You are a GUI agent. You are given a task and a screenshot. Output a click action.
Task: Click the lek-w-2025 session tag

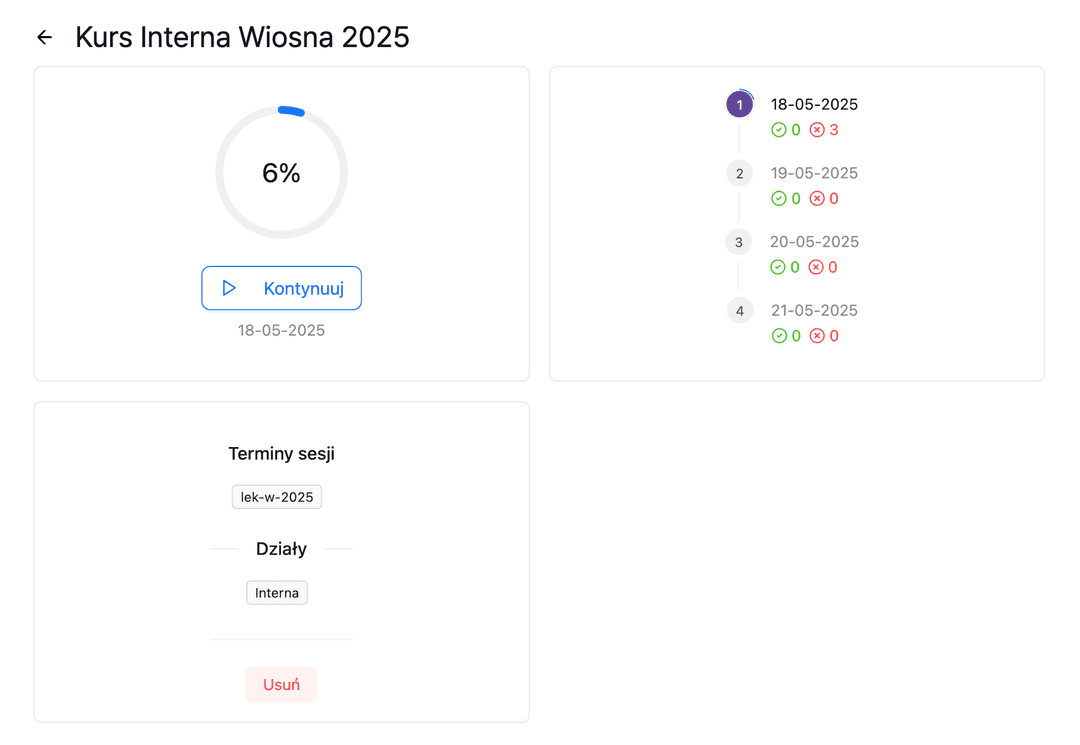pos(277,497)
